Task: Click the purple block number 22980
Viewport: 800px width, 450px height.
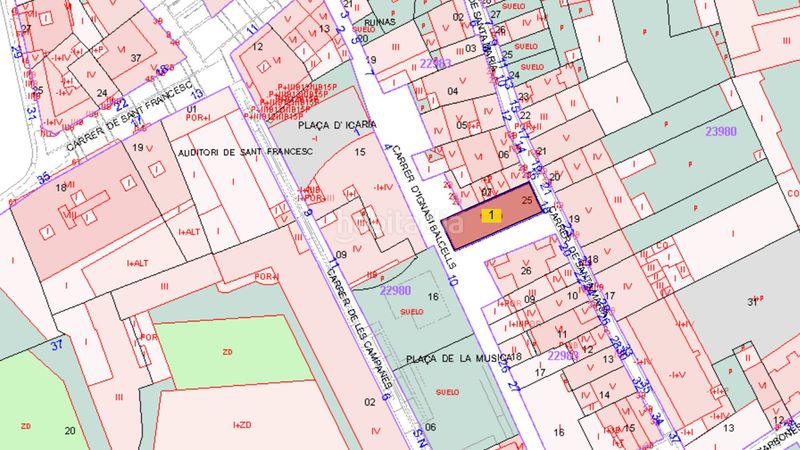Action: 395,291
